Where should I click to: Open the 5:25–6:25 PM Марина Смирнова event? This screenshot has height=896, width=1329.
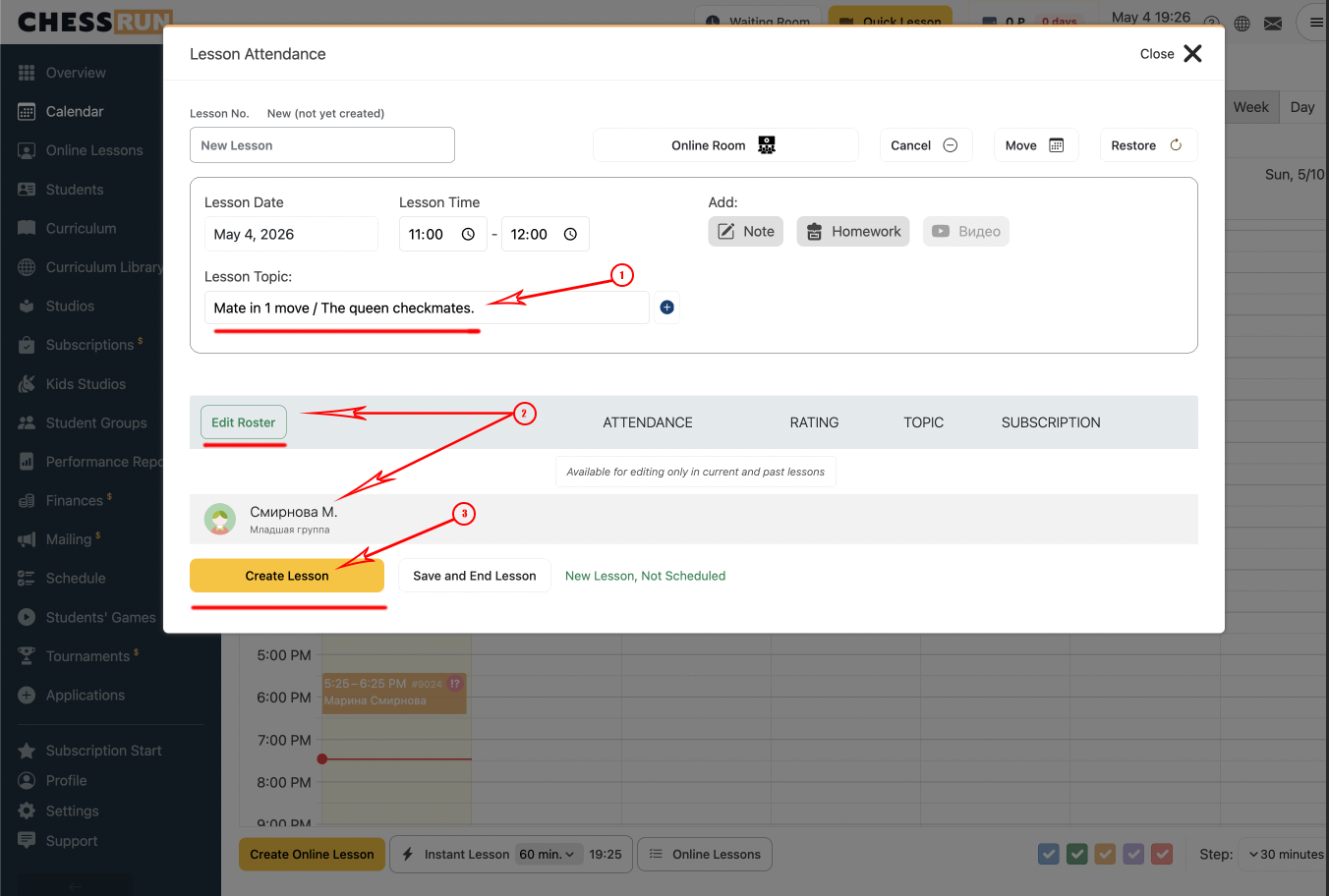point(394,693)
